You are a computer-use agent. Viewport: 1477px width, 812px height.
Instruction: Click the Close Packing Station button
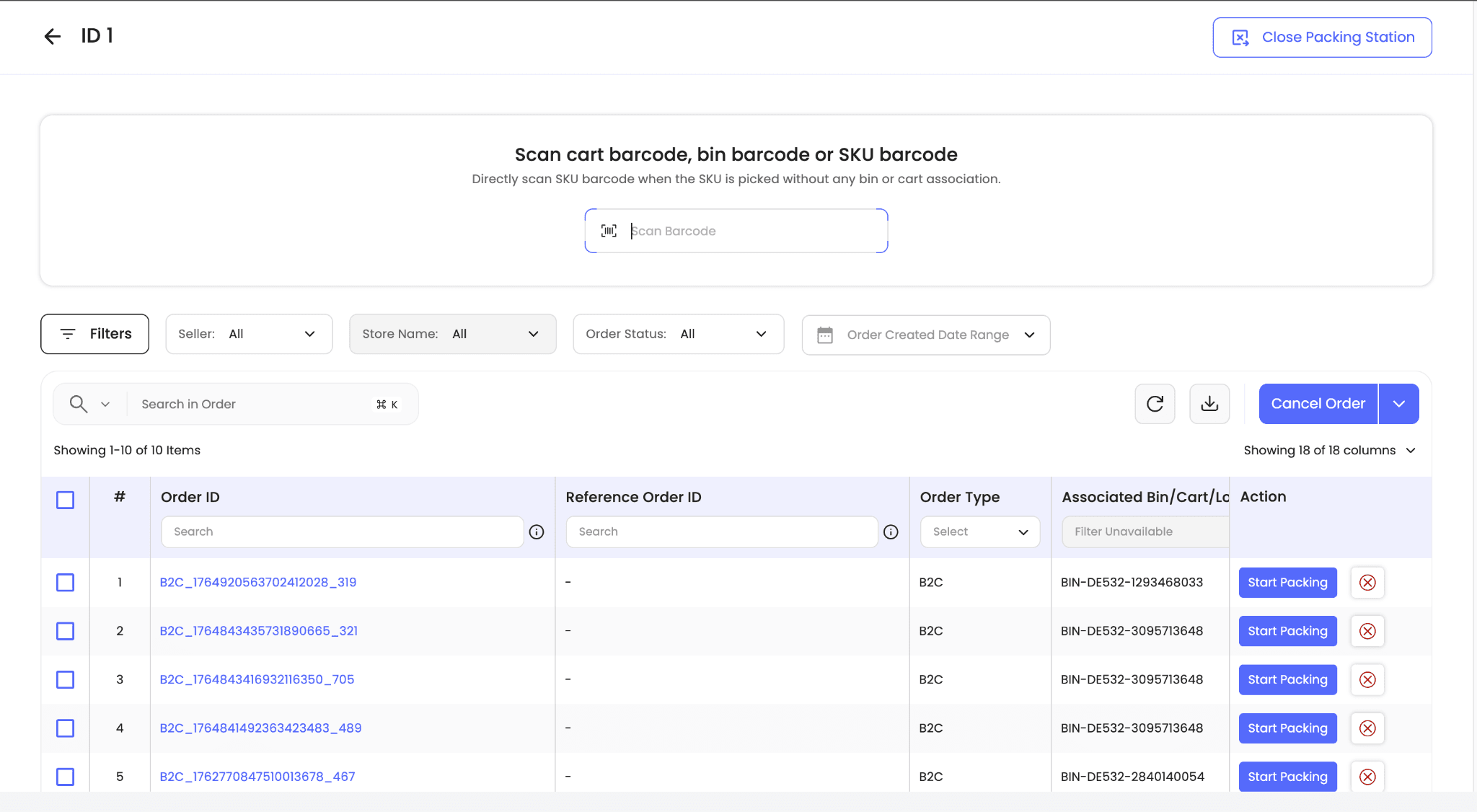[x=1322, y=37]
